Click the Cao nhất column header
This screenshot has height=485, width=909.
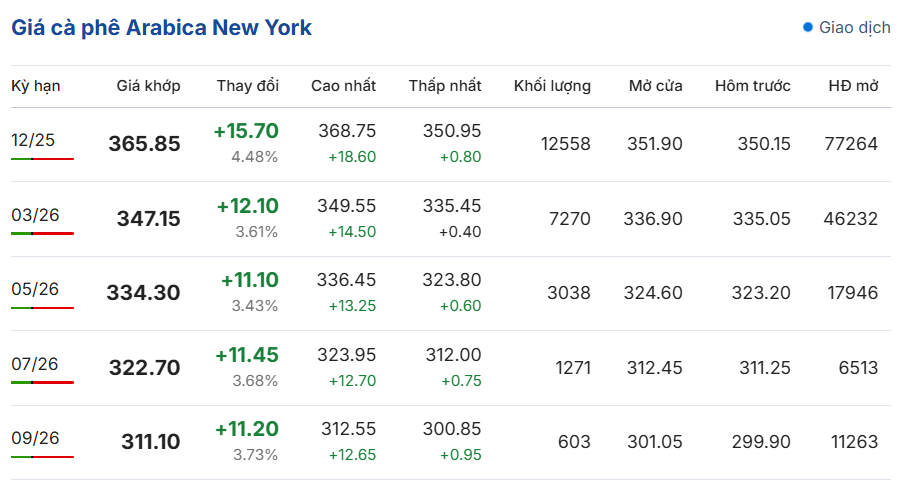pos(343,86)
